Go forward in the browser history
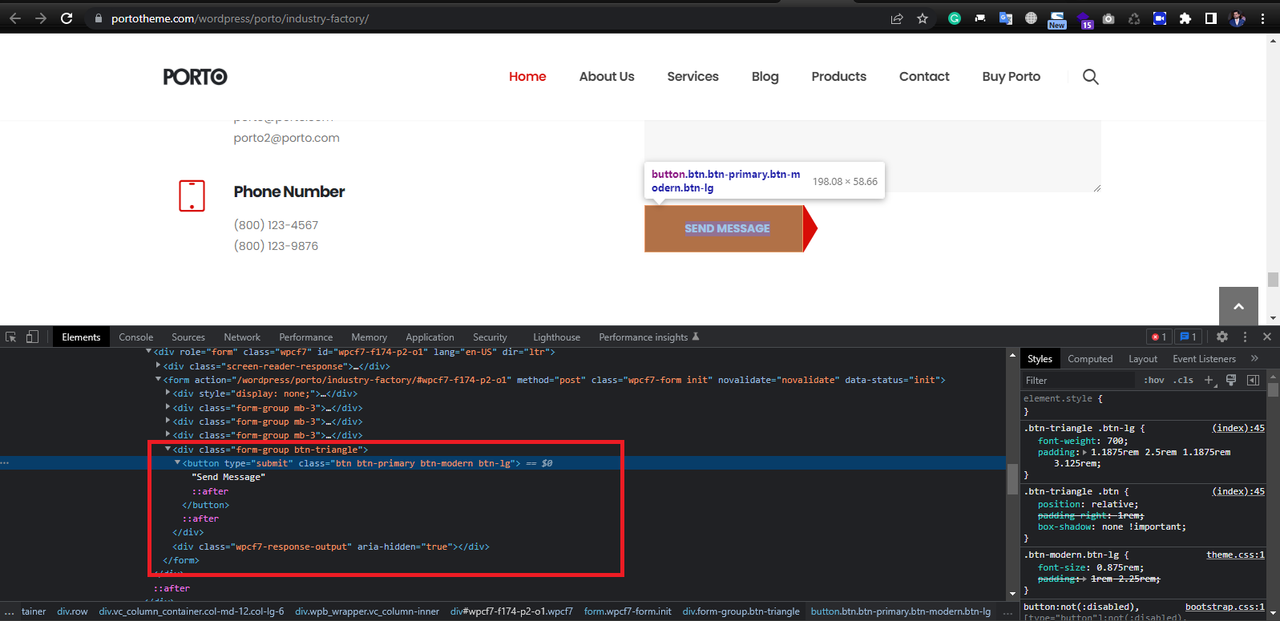This screenshot has width=1280, height=621. click(x=40, y=18)
